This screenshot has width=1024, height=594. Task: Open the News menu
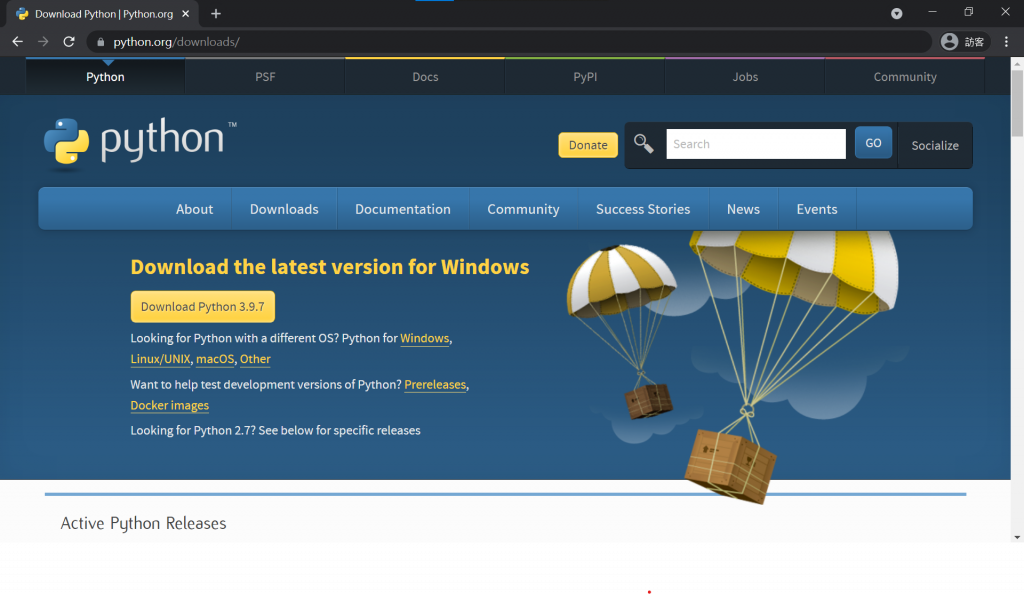[743, 209]
